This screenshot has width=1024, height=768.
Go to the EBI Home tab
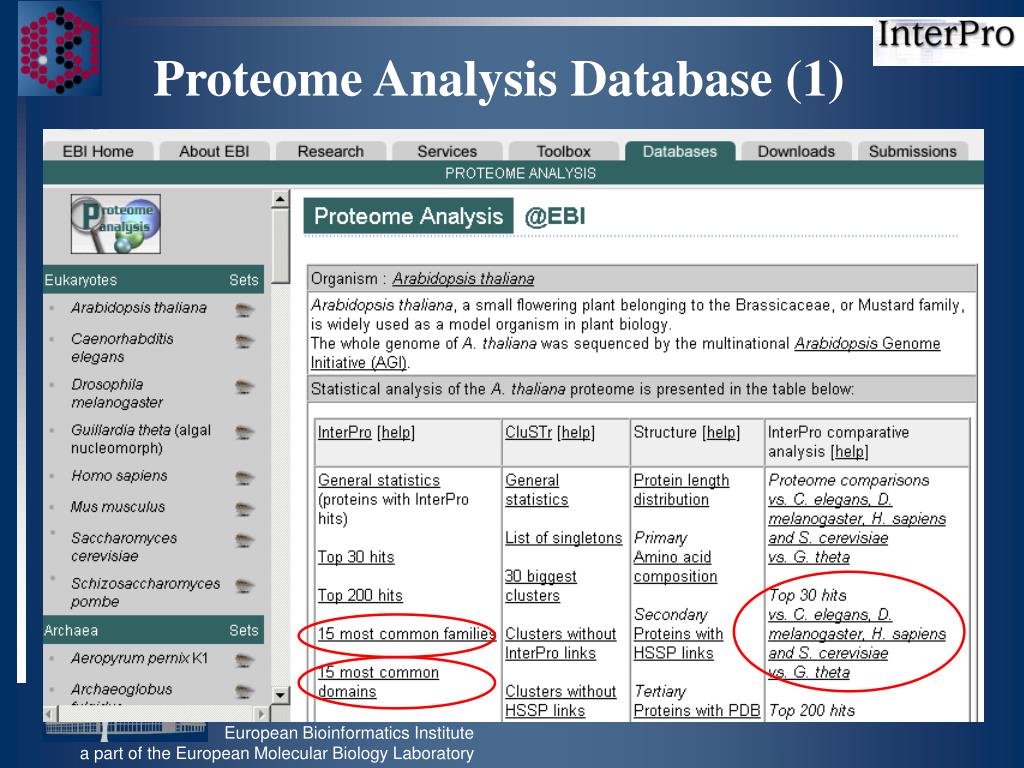click(98, 152)
